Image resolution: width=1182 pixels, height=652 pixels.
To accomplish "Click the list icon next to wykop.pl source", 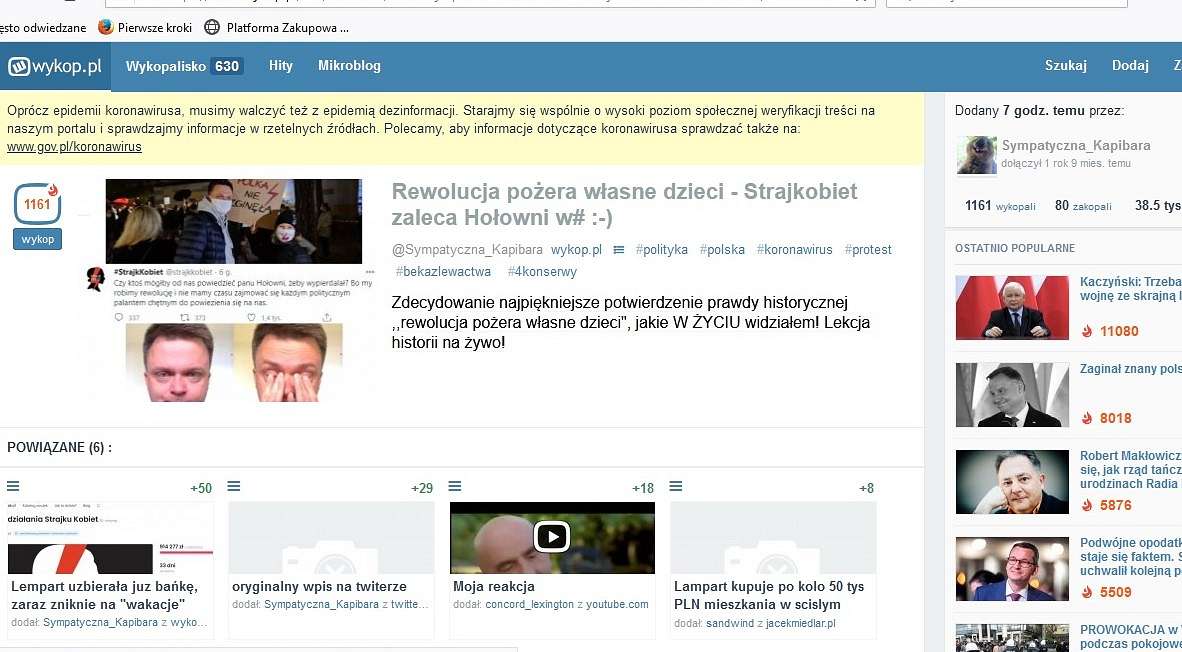I will pos(619,249).
